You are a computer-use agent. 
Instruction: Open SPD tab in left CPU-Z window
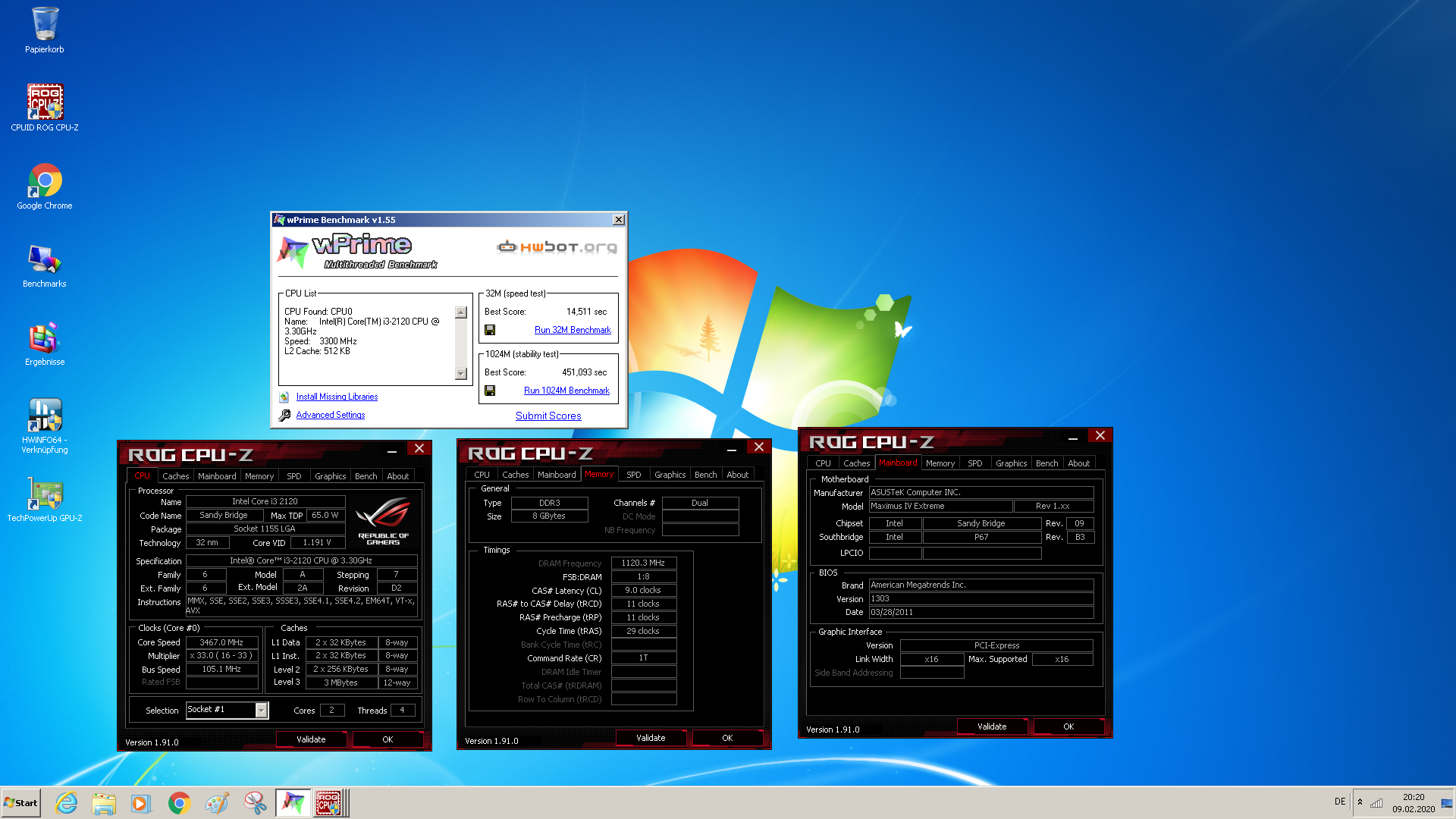pos(294,476)
